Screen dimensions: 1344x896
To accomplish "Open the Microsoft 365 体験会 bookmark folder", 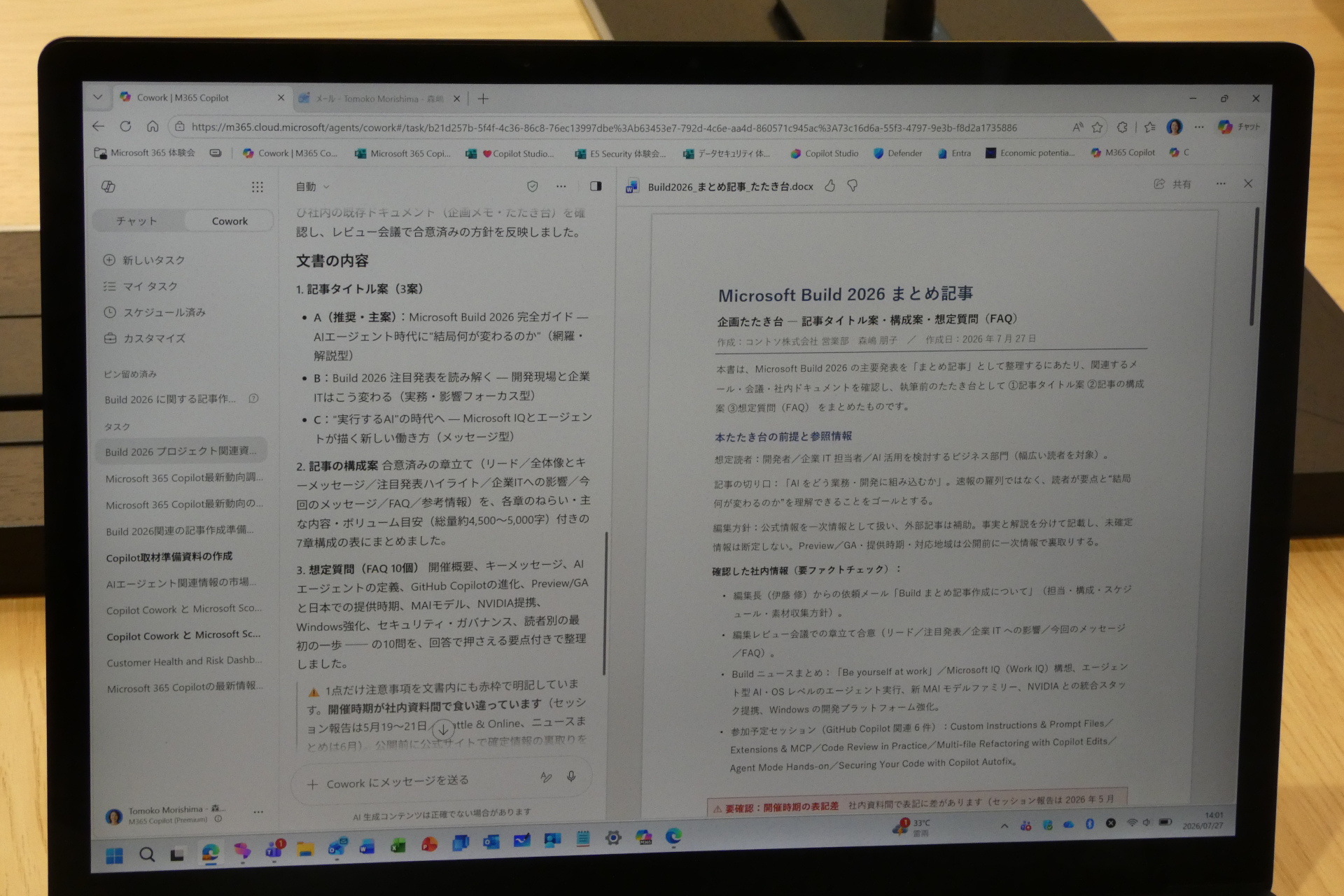I will (145, 153).
